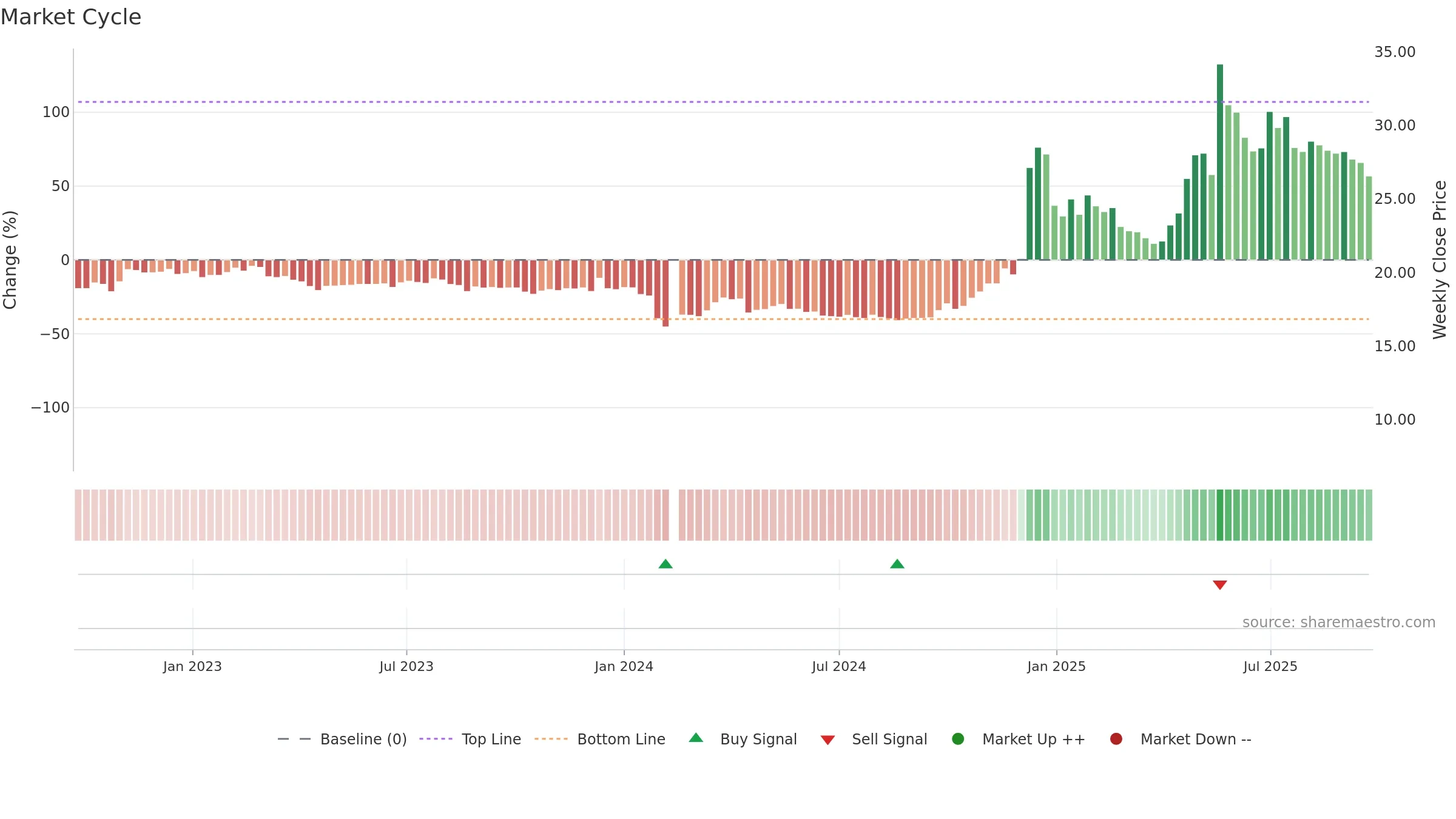Click the 10.00 price axis value
This screenshot has width=1456, height=819.
1395,420
